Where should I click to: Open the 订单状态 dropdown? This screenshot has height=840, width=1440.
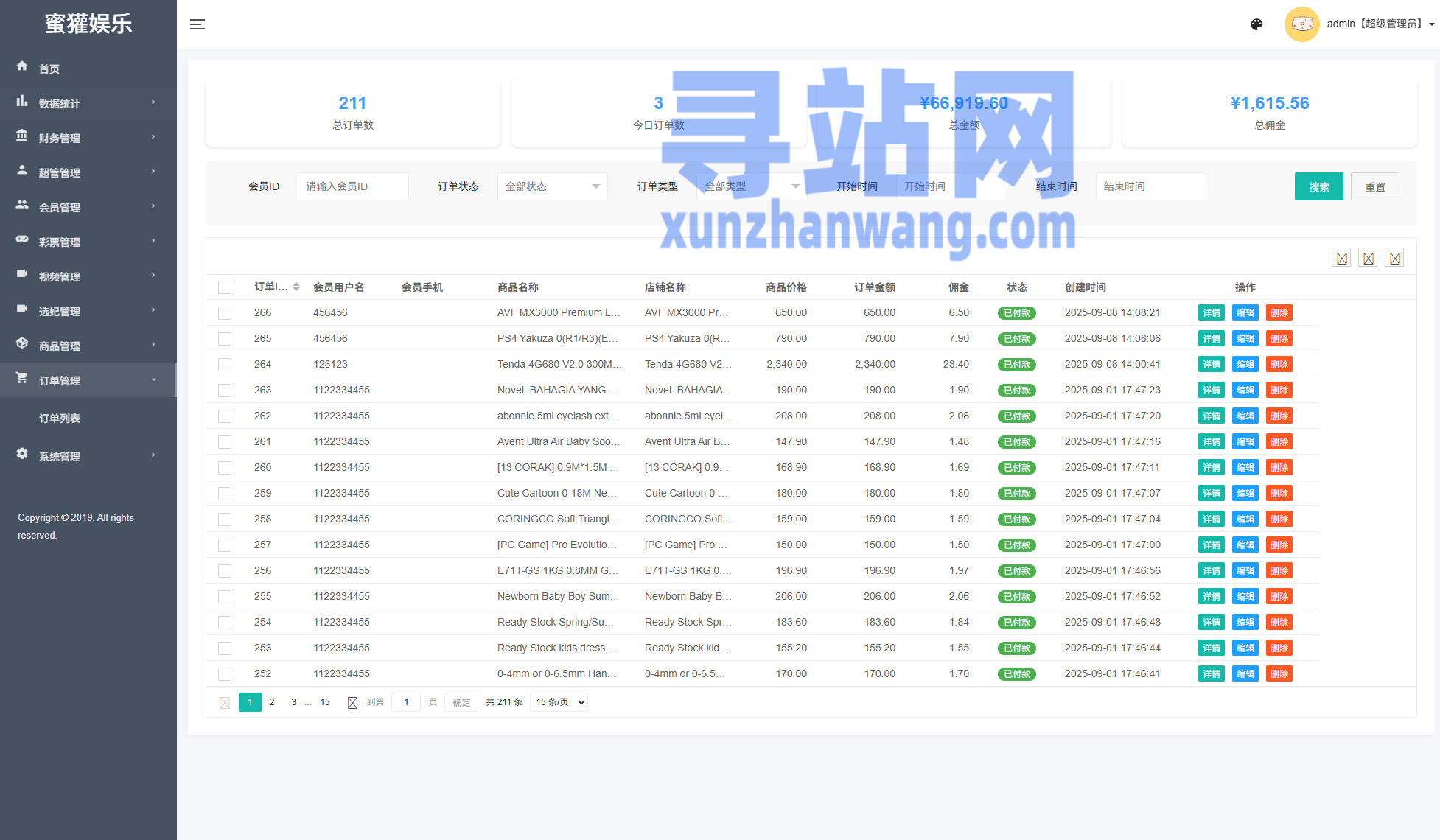coord(552,186)
